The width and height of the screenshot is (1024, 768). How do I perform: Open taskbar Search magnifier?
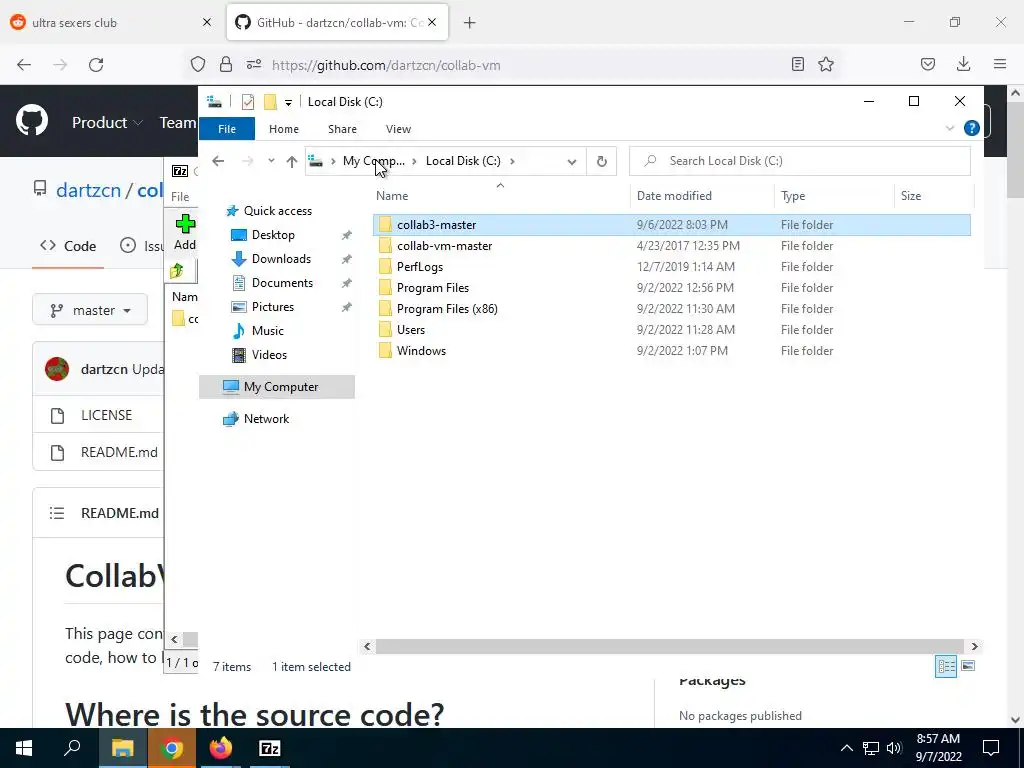(x=72, y=748)
